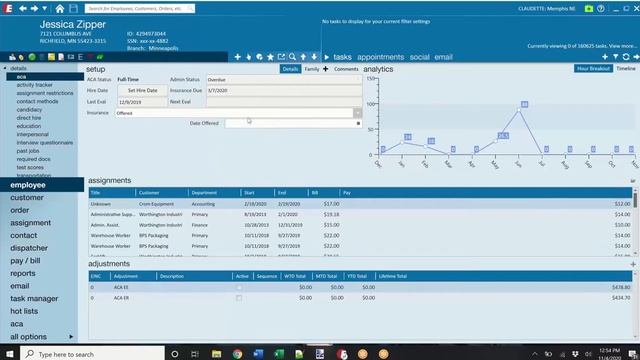Image resolution: width=640 pixels, height=360 pixels.
Task: Click the down arrow in employee toolbar
Action: 314,57
